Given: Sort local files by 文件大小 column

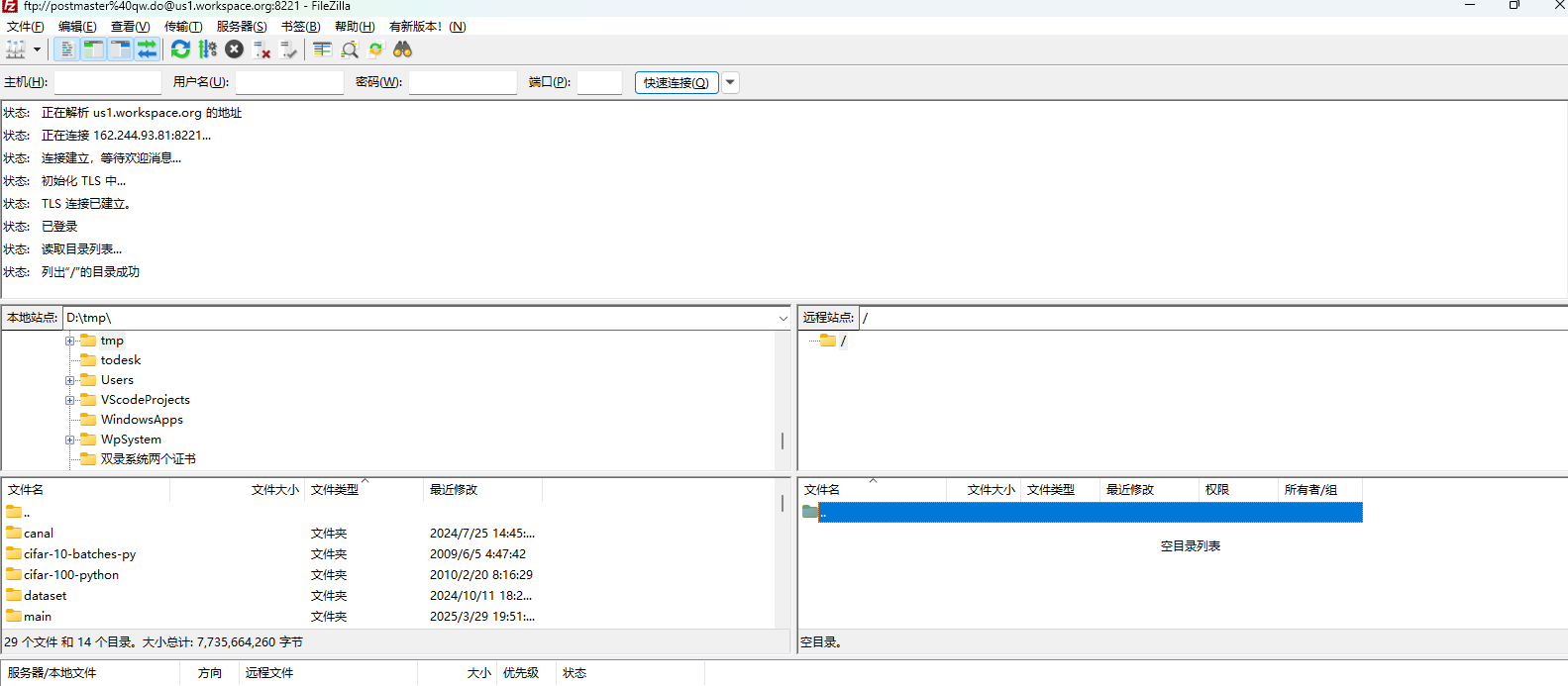Looking at the screenshot, I should click(238, 490).
